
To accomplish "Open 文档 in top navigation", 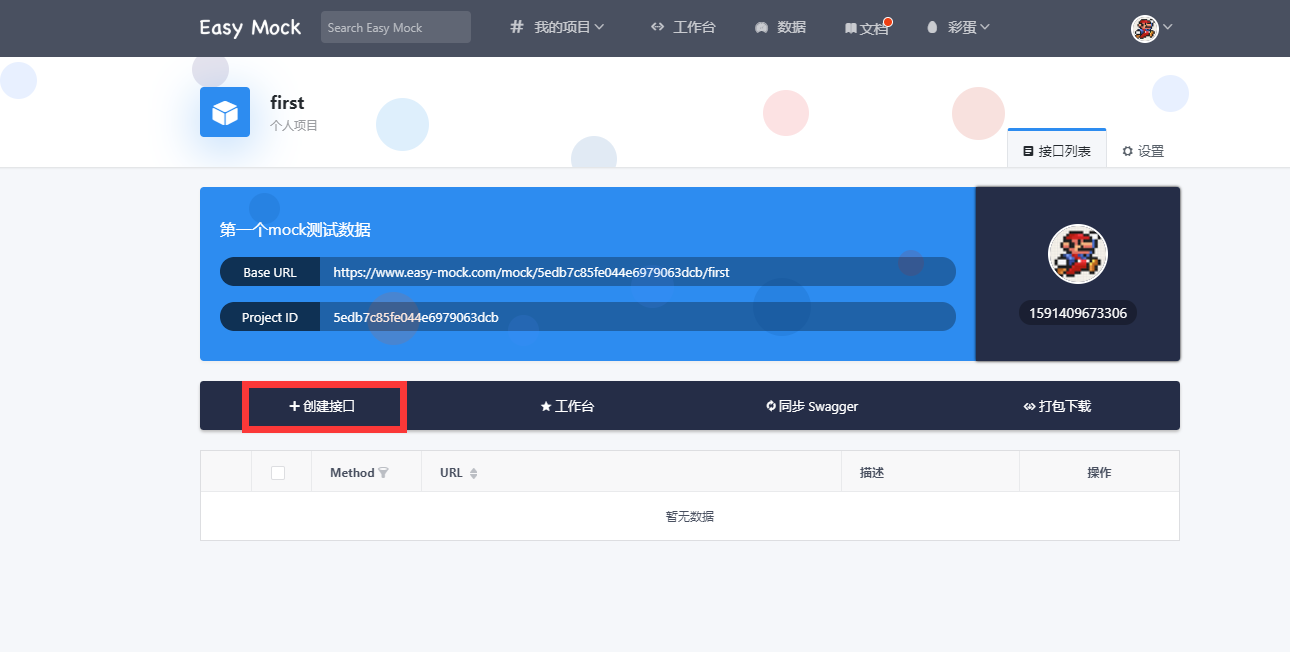I will pyautogui.click(x=866, y=28).
